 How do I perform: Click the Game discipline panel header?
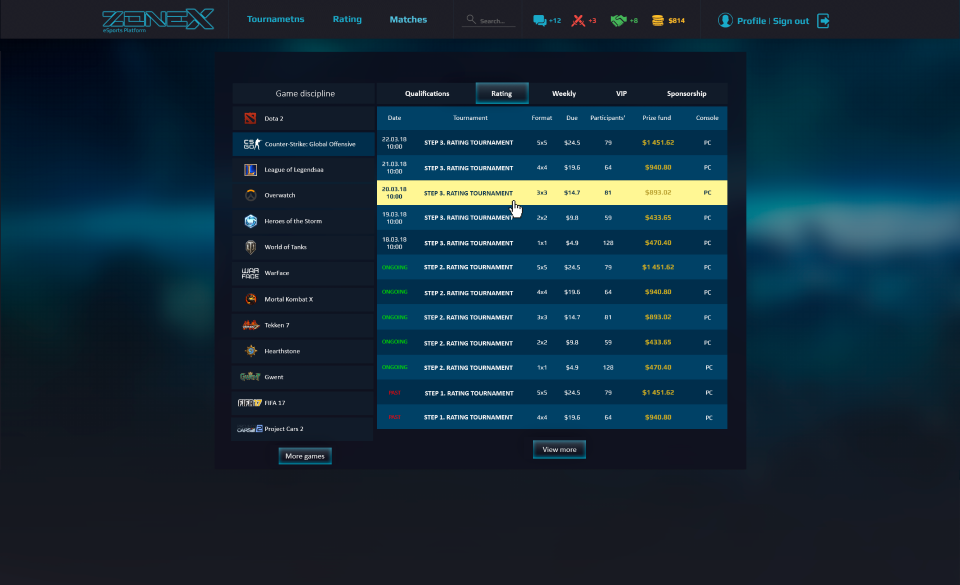304,94
